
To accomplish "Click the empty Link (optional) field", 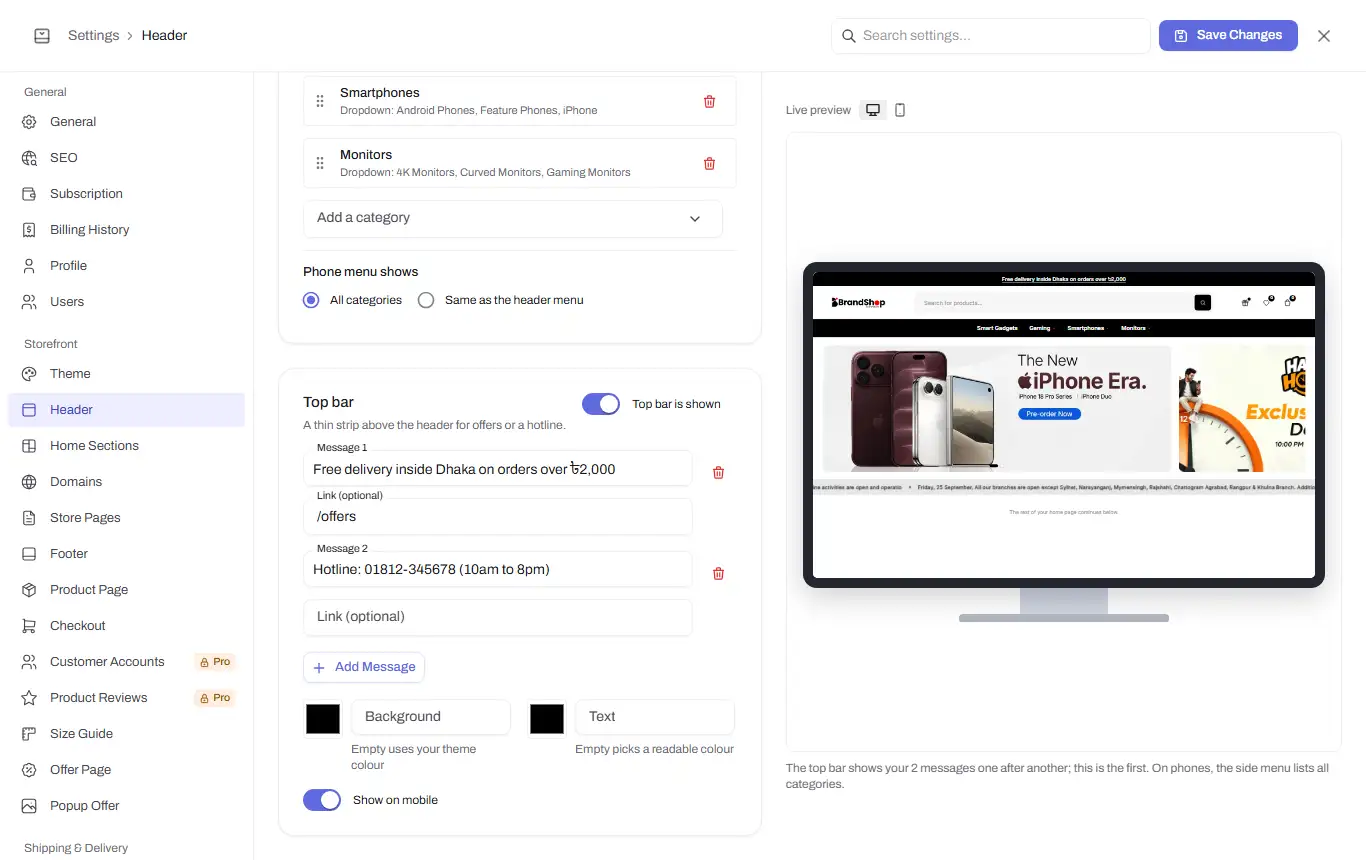I will (498, 617).
